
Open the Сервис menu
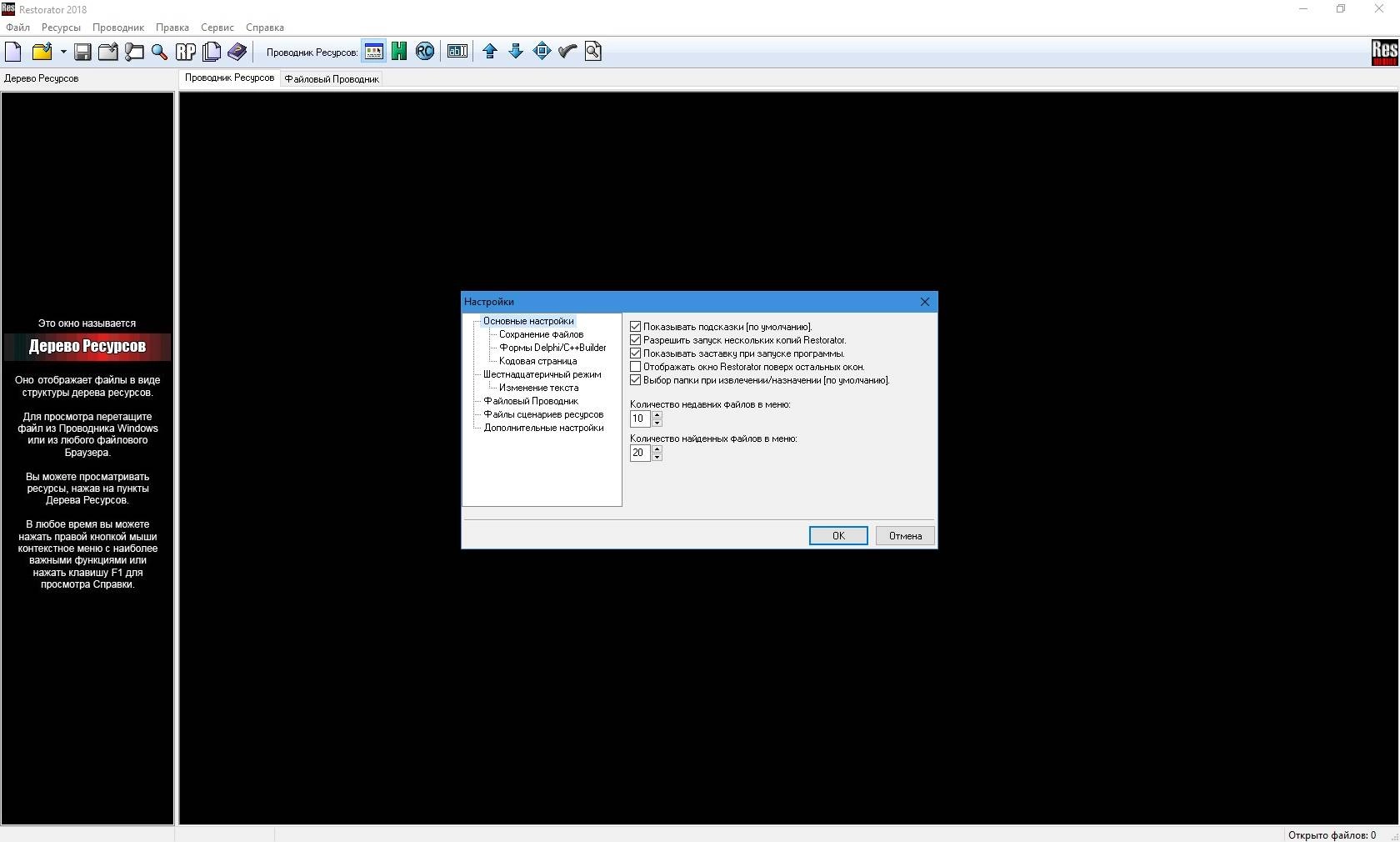217,28
